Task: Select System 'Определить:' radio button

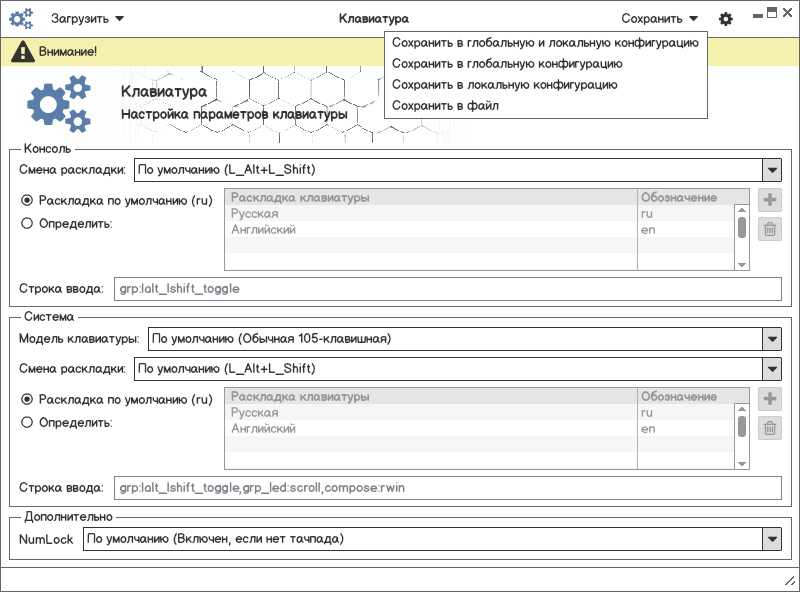Action: click(27, 422)
